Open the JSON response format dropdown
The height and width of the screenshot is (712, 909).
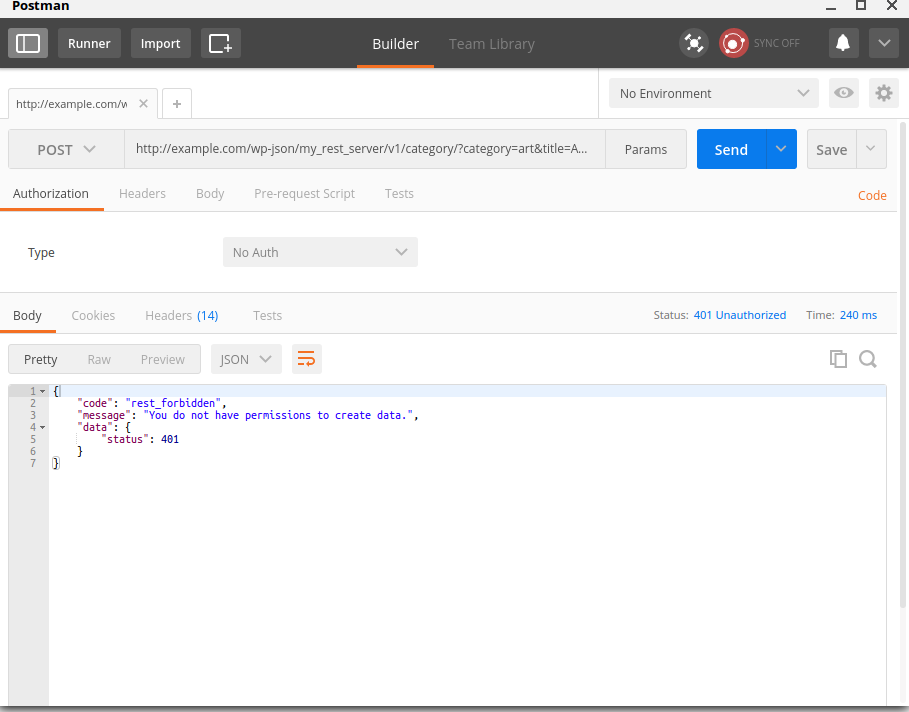click(x=246, y=358)
